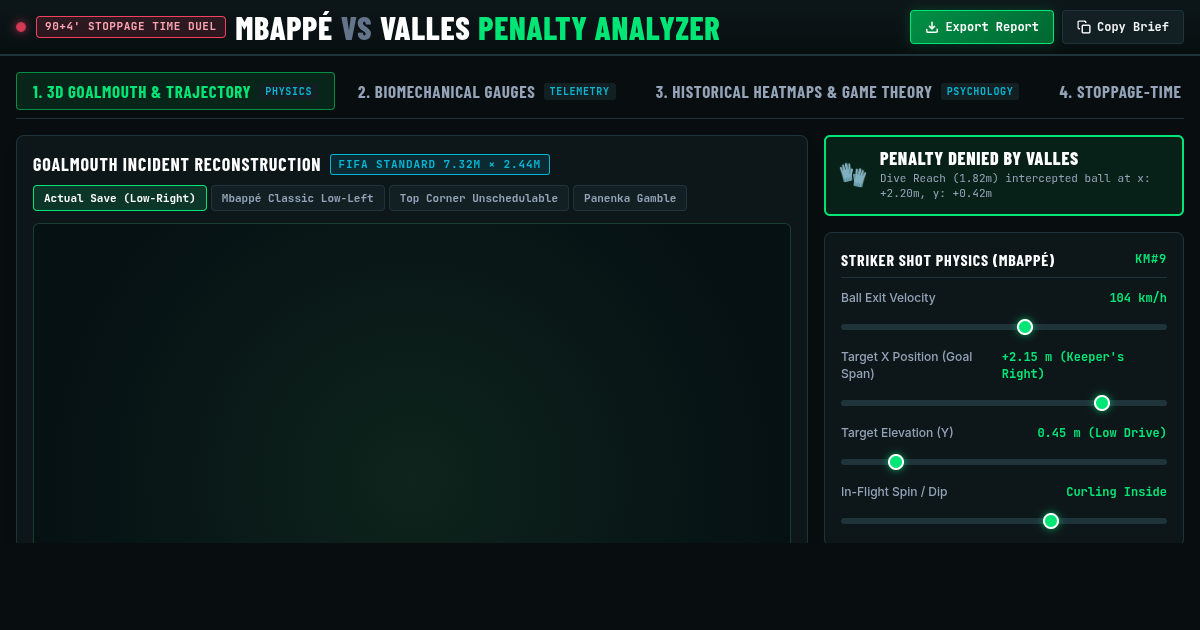The width and height of the screenshot is (1200, 630).
Task: Click the 104 km/h velocity value
Action: tap(1138, 298)
